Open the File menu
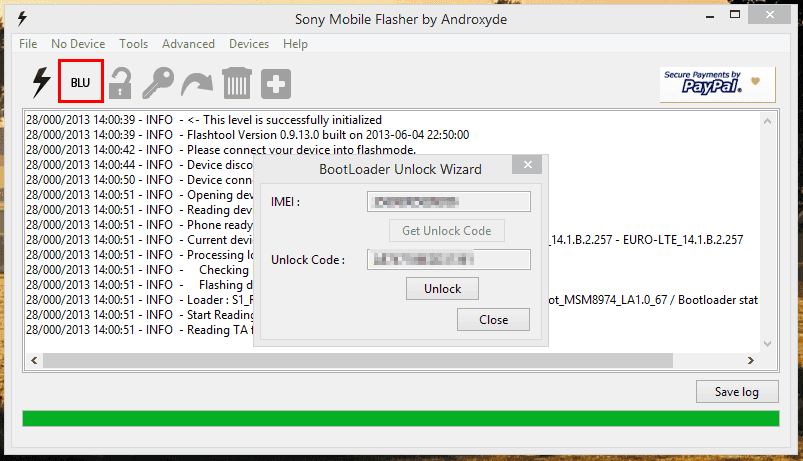The height and width of the screenshot is (461, 803). (28, 44)
